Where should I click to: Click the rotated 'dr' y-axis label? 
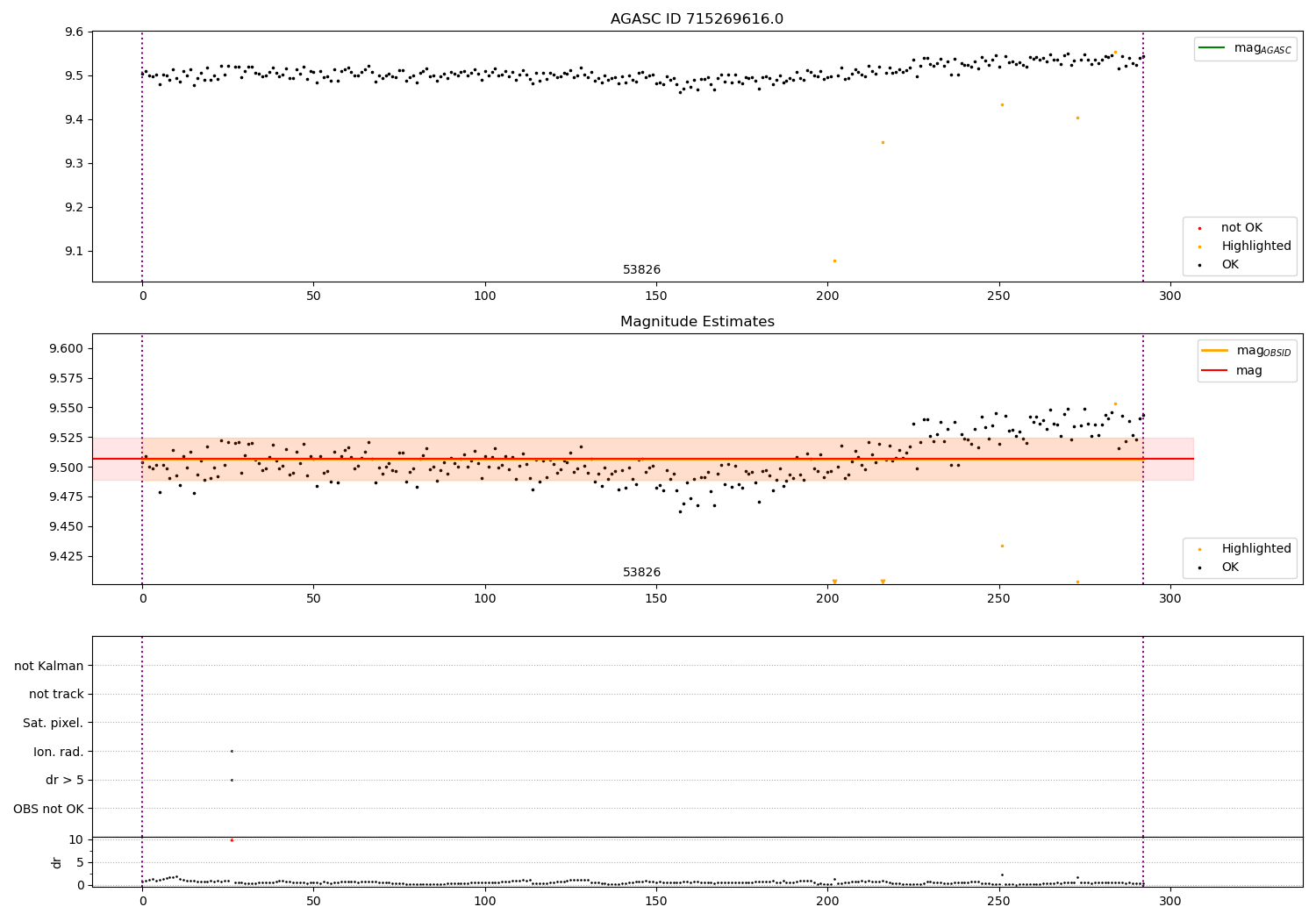click(57, 862)
